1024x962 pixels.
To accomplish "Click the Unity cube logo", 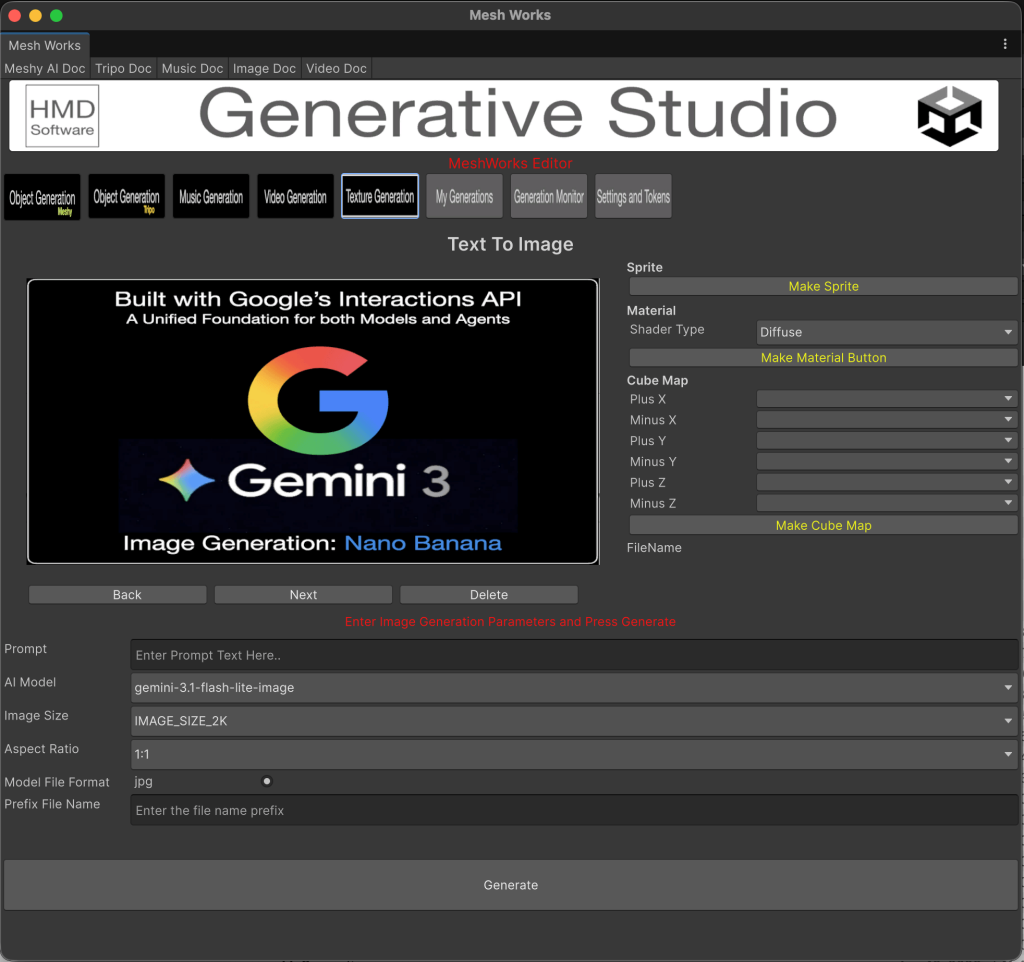I will [950, 116].
